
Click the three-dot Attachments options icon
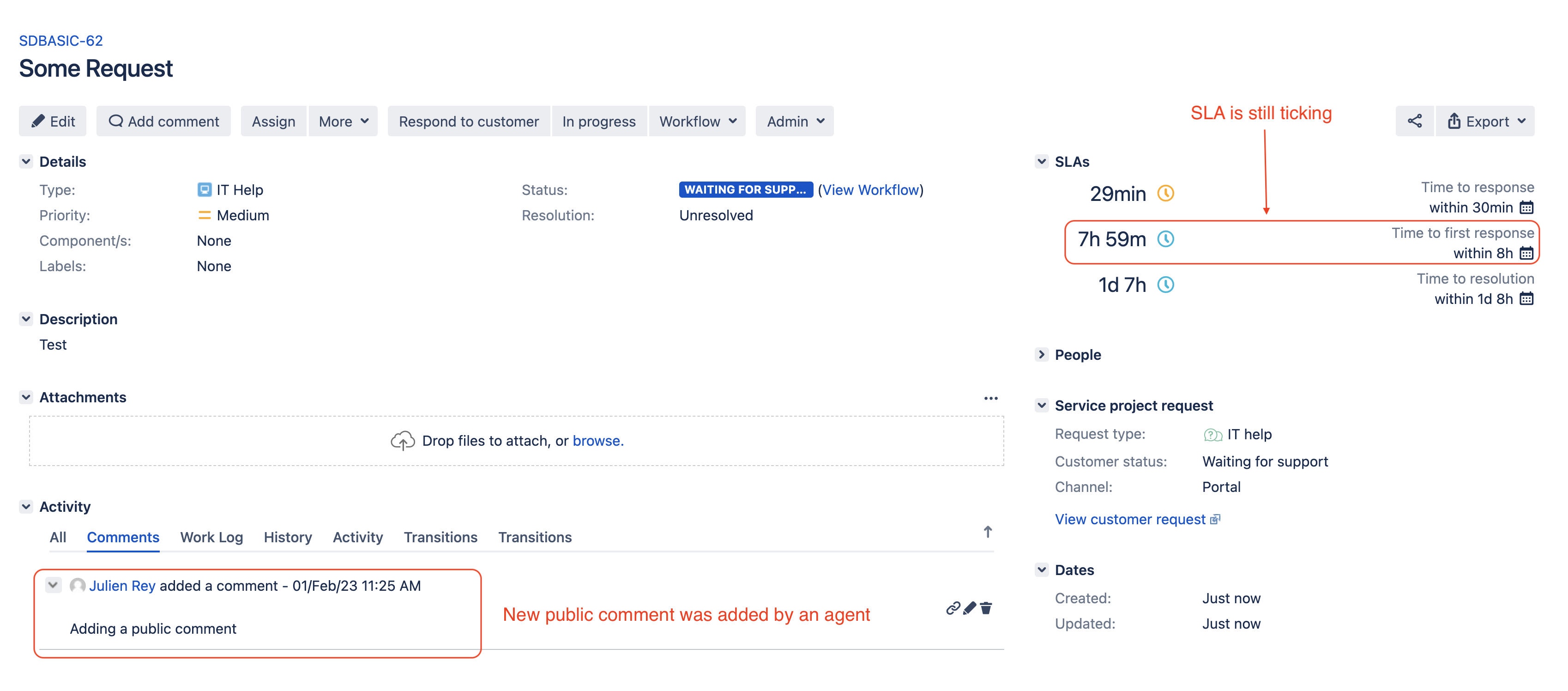pos(990,398)
